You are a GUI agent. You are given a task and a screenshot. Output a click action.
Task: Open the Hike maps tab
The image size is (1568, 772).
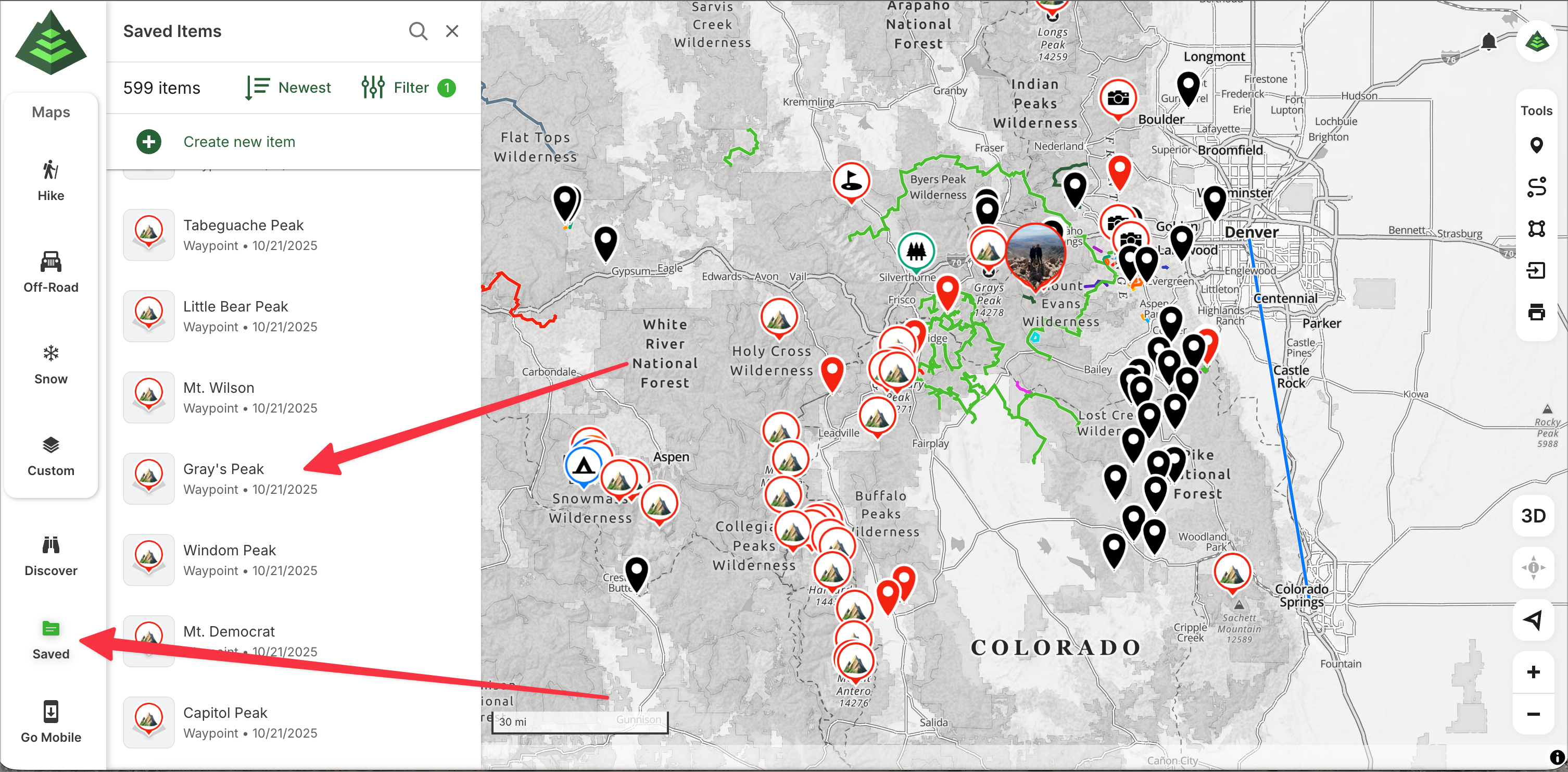click(50, 180)
